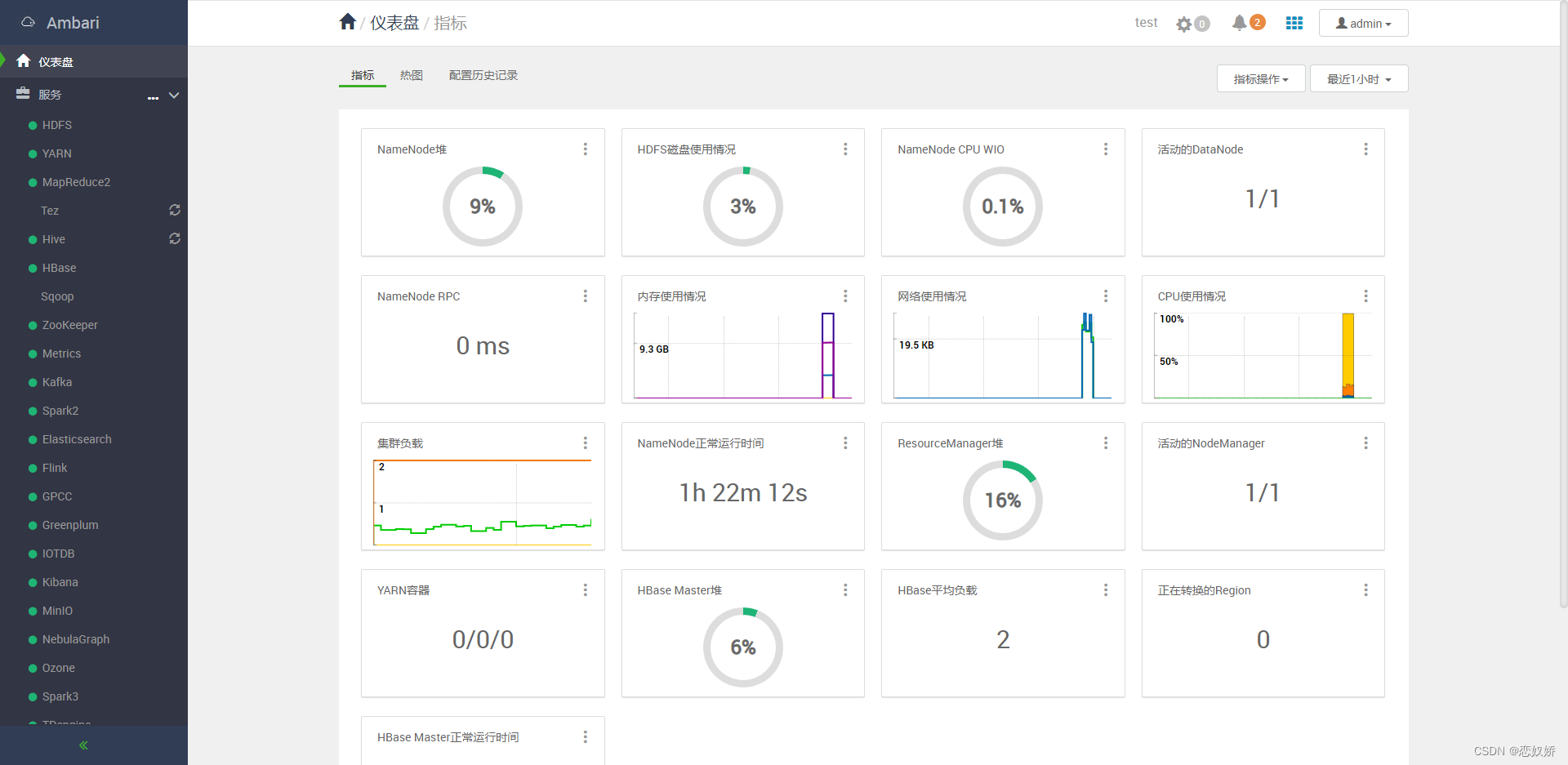Open the Kafka service
The image size is (1568, 765).
(57, 382)
